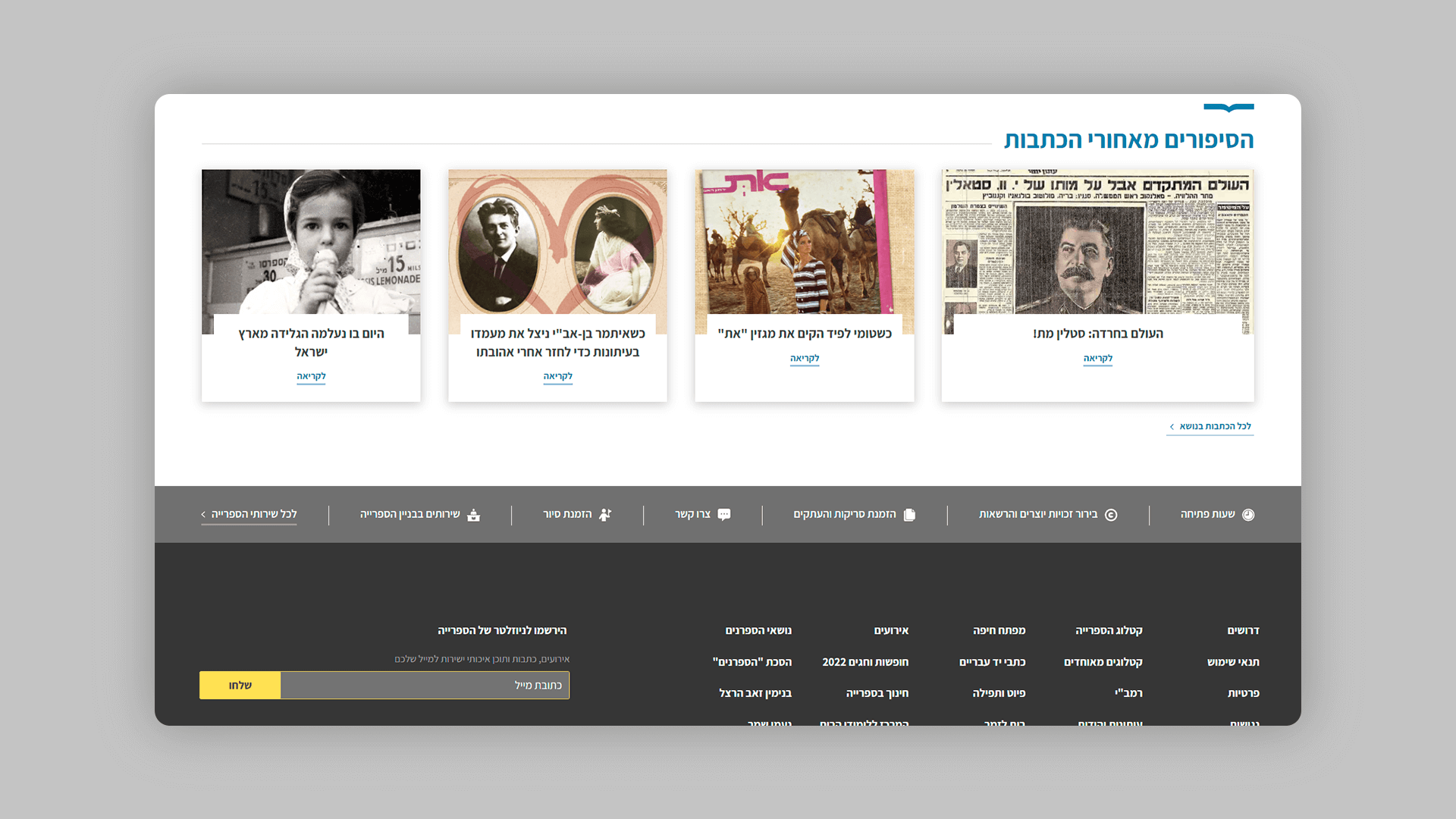Select 'מפתח חיפה' footer menu item
The height and width of the screenshot is (819, 1456).
click(999, 631)
